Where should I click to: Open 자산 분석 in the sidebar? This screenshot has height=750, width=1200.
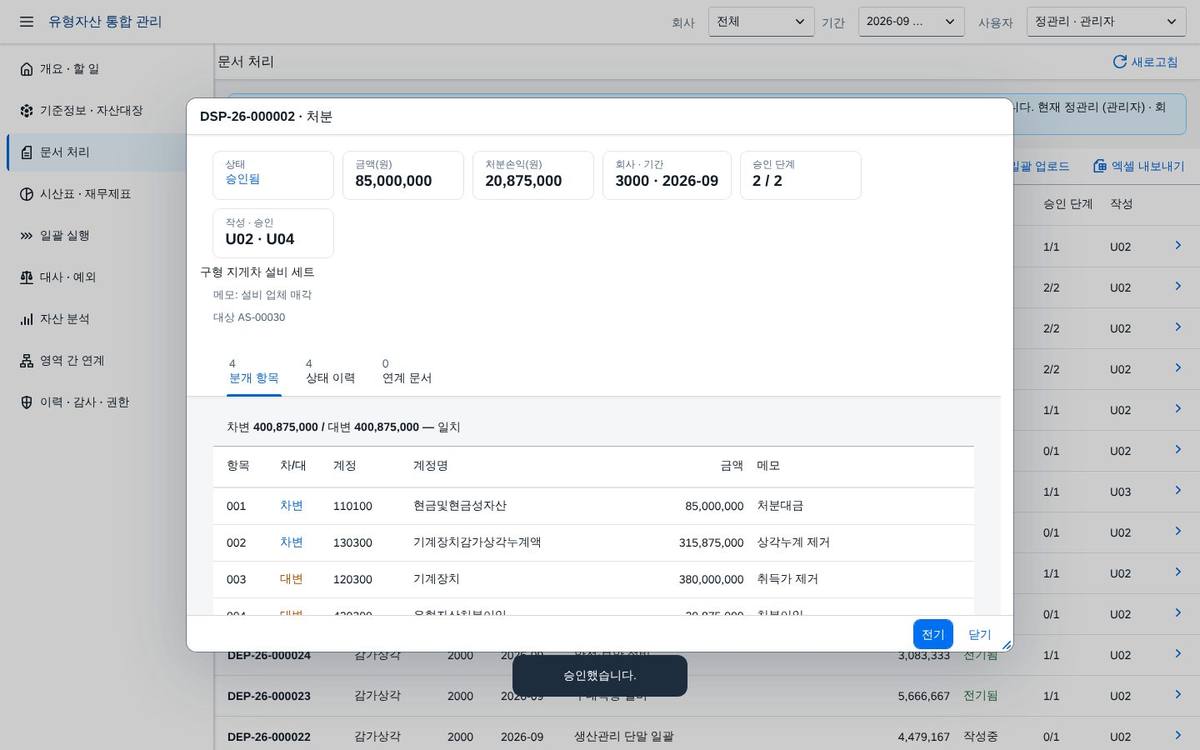pos(107,319)
